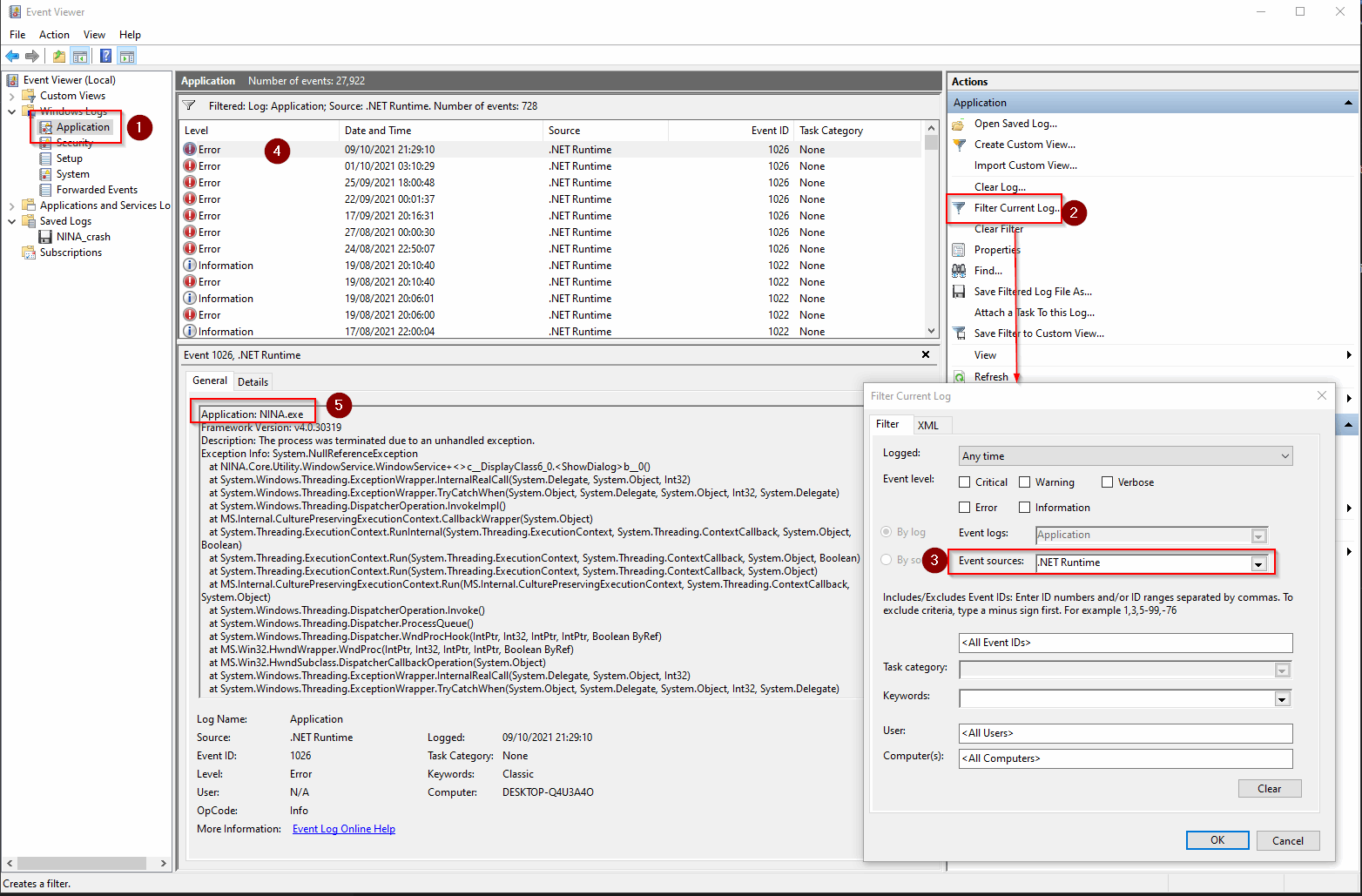Viewport: 1362px width, 896px height.
Task: Click the All Event IDs input field
Action: coord(1126,643)
